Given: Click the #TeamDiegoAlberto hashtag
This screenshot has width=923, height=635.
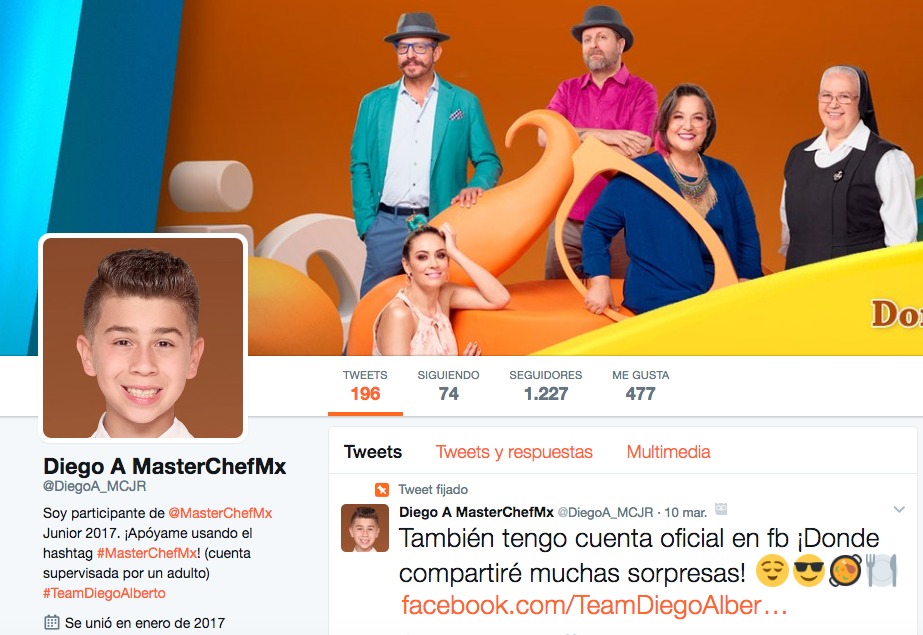Looking at the screenshot, I should coord(104,593).
